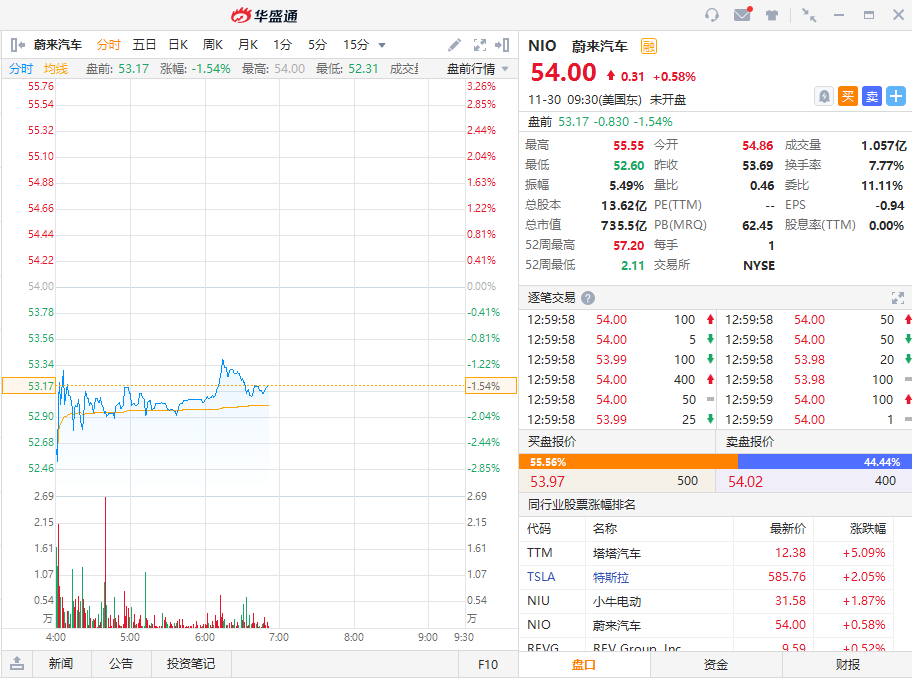Minimize the 华盛通 window
The width and height of the screenshot is (912, 678).
pos(839,15)
